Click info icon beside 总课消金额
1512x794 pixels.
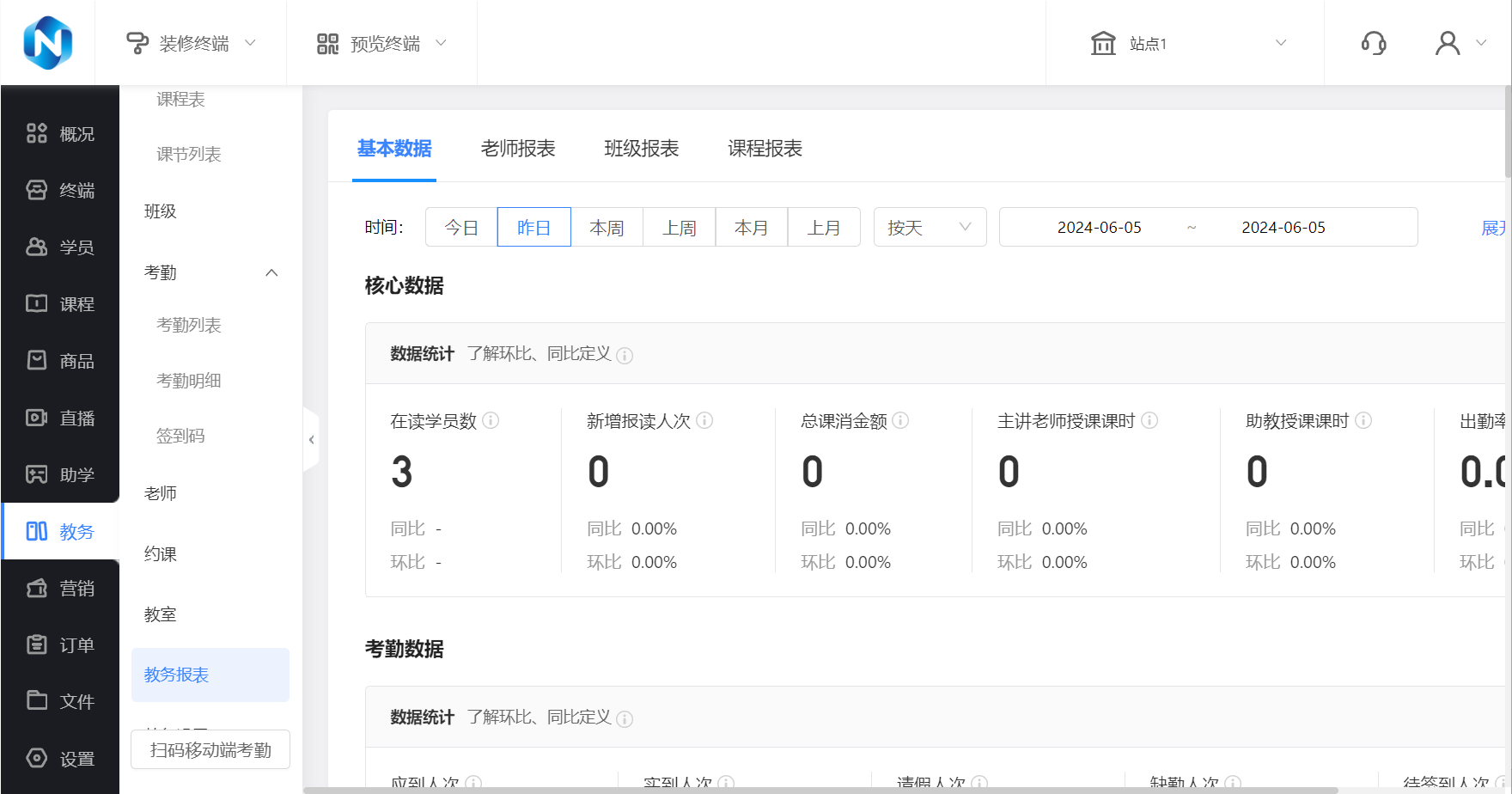point(900,420)
